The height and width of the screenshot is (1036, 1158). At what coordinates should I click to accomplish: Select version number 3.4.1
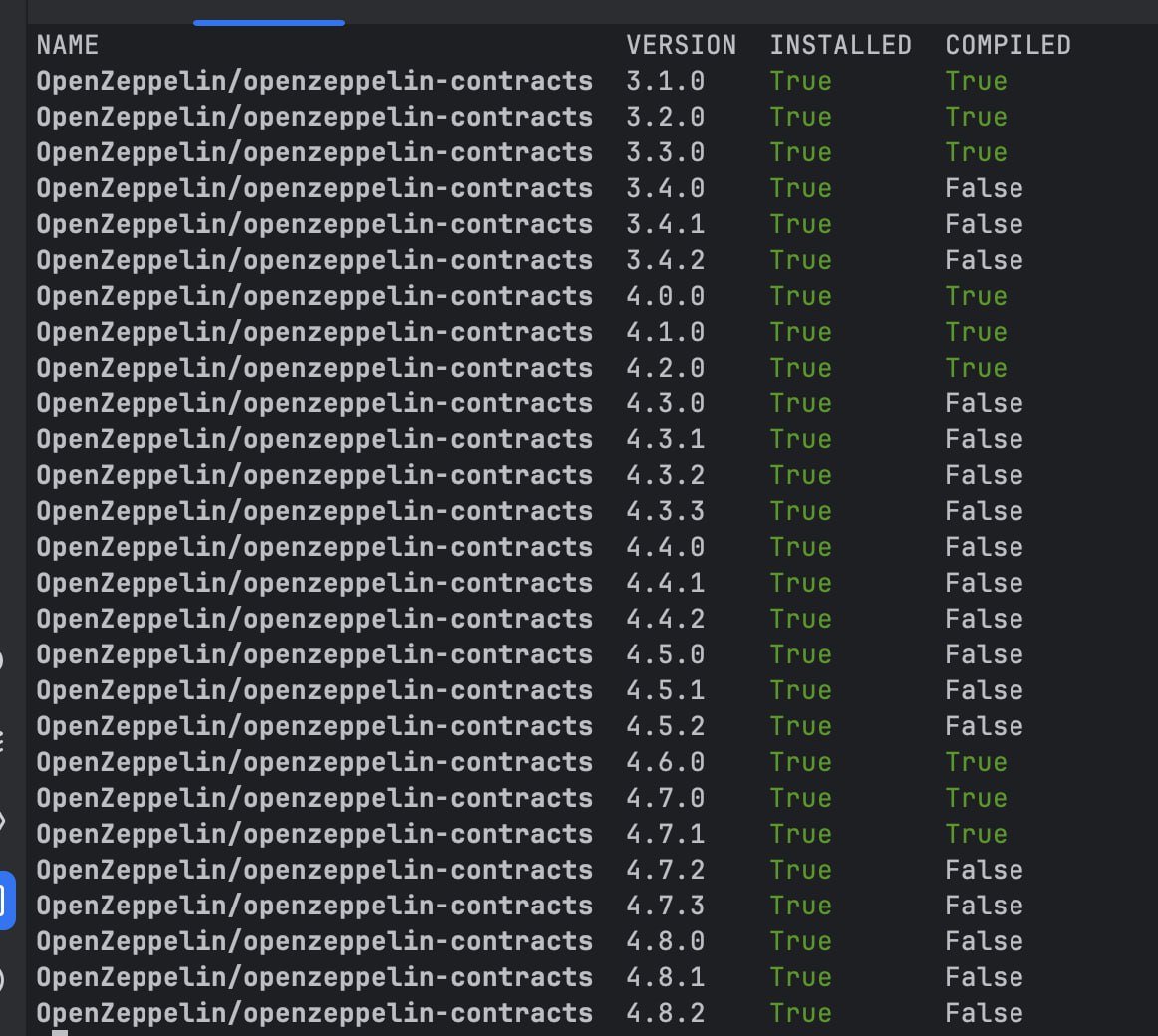[665, 224]
